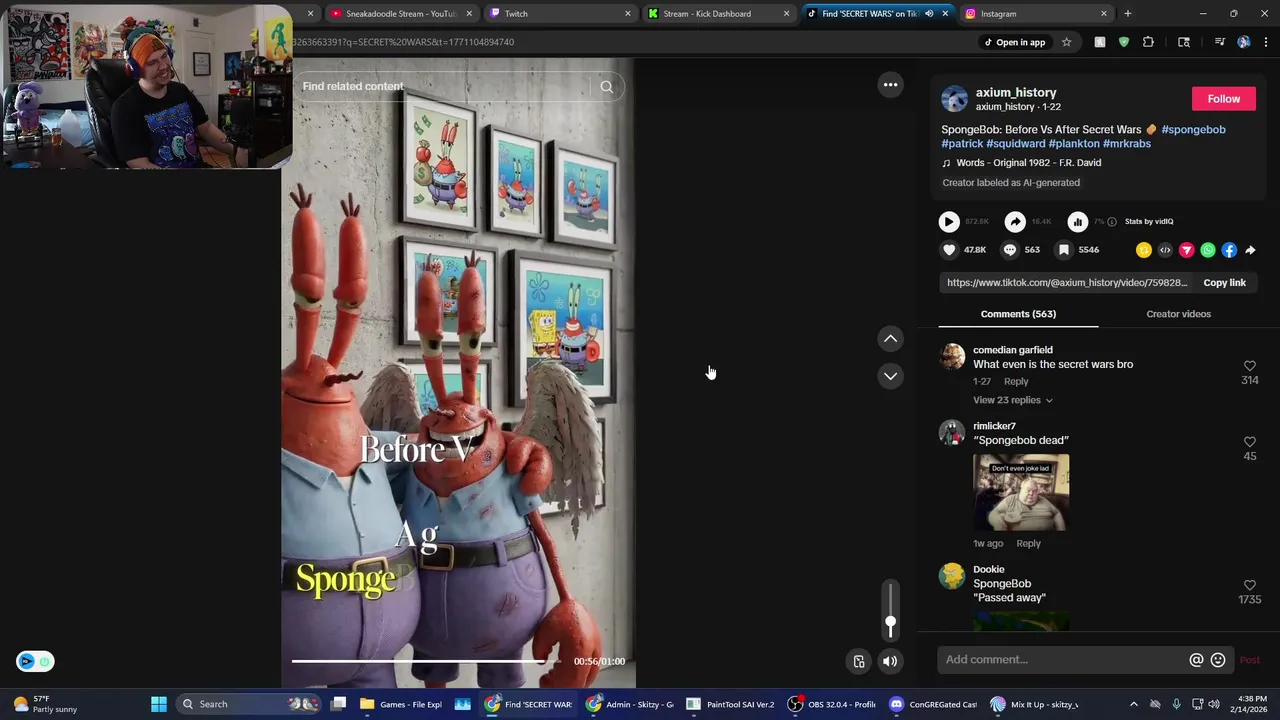Screen dimensions: 1280x720
Task: Open the browser profile avatar
Action: [x=1243, y=42]
